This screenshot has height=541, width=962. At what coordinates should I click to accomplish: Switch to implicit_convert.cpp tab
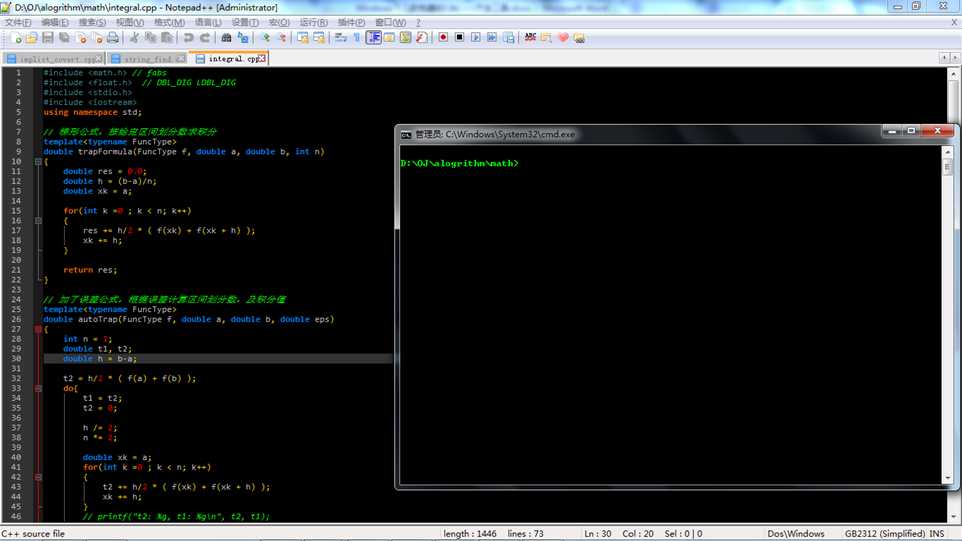tap(53, 59)
